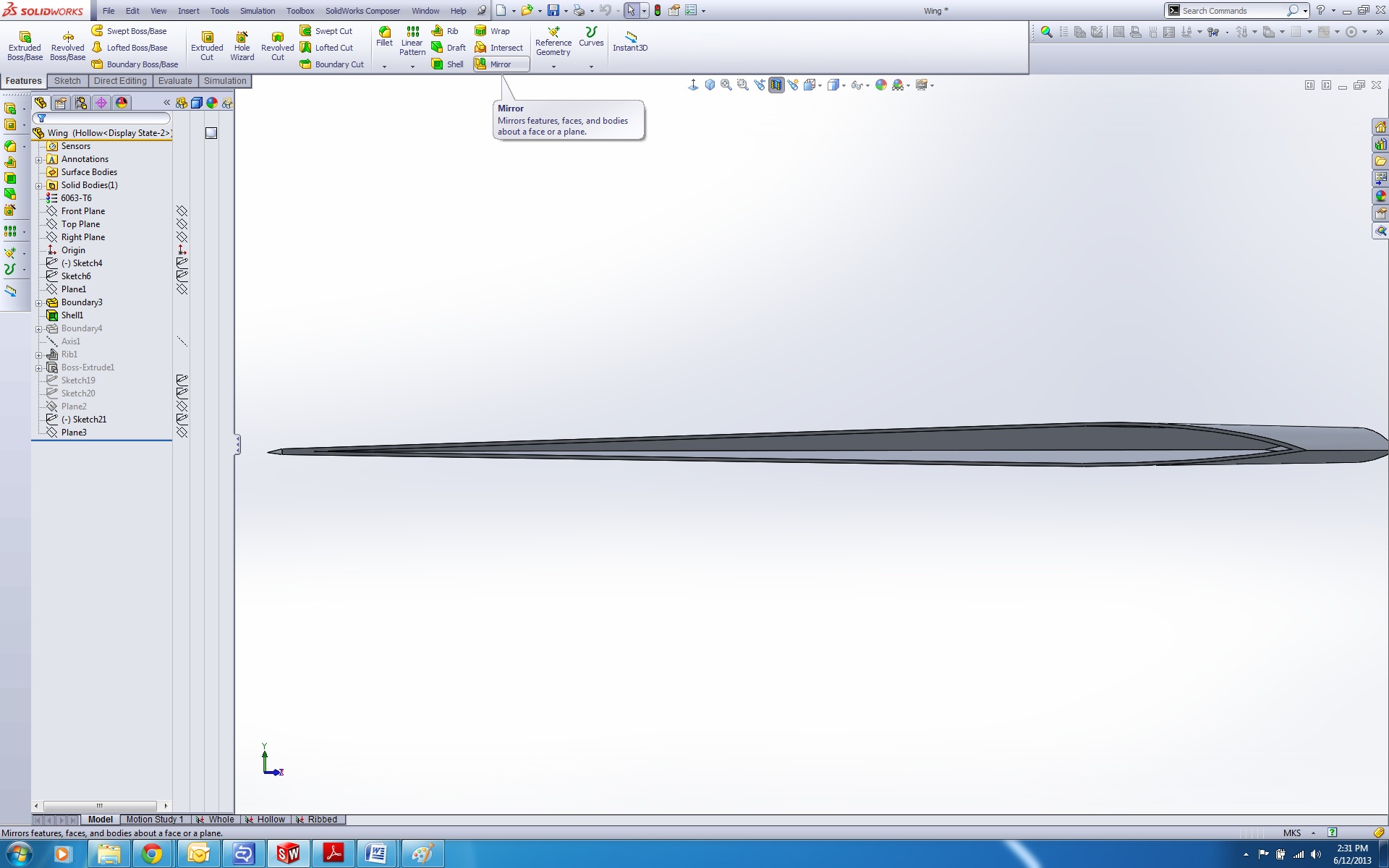Switch to the Evaluate tab

coord(175,81)
